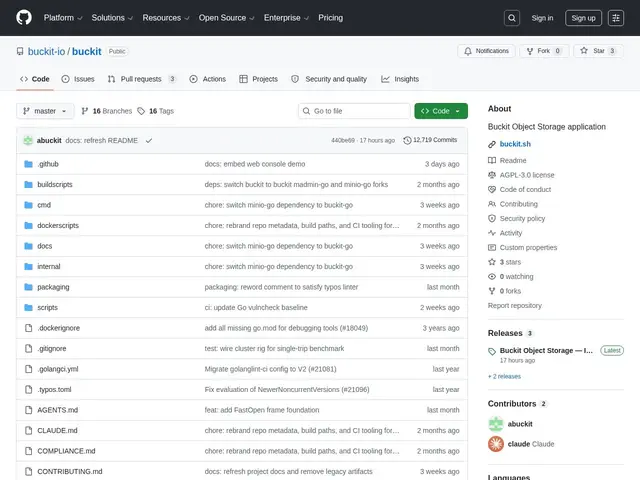This screenshot has height=480, width=640.
Task: Open the Solutions dropdown menu
Action: tap(112, 18)
